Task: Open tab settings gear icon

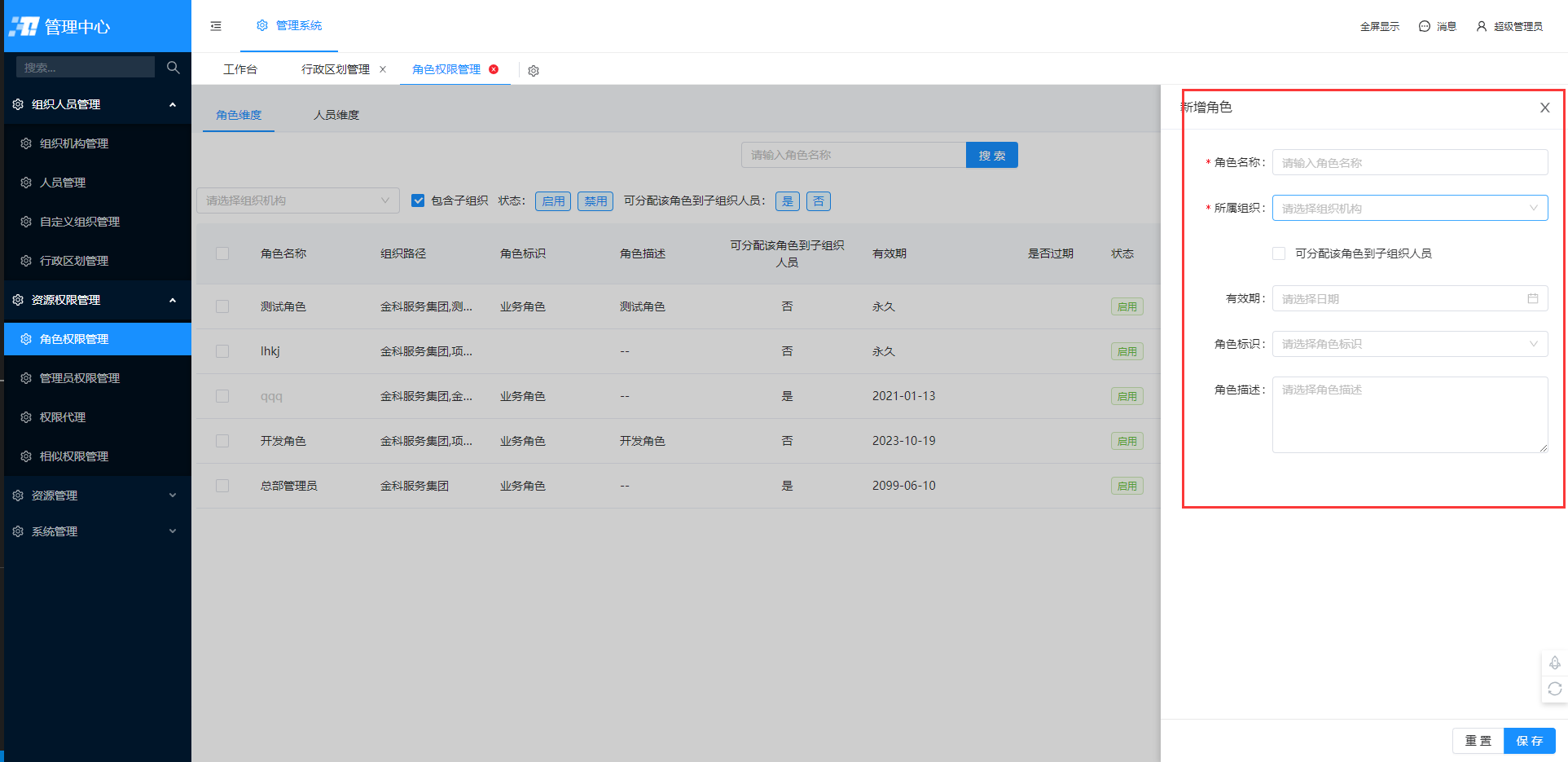Action: 534,71
